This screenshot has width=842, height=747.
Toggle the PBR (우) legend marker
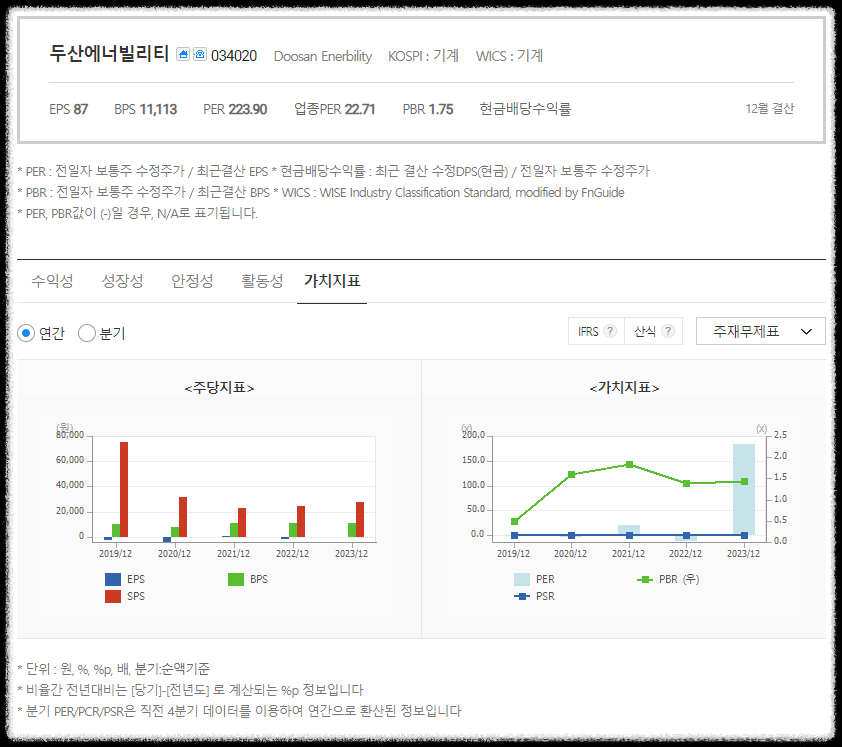(x=645, y=579)
